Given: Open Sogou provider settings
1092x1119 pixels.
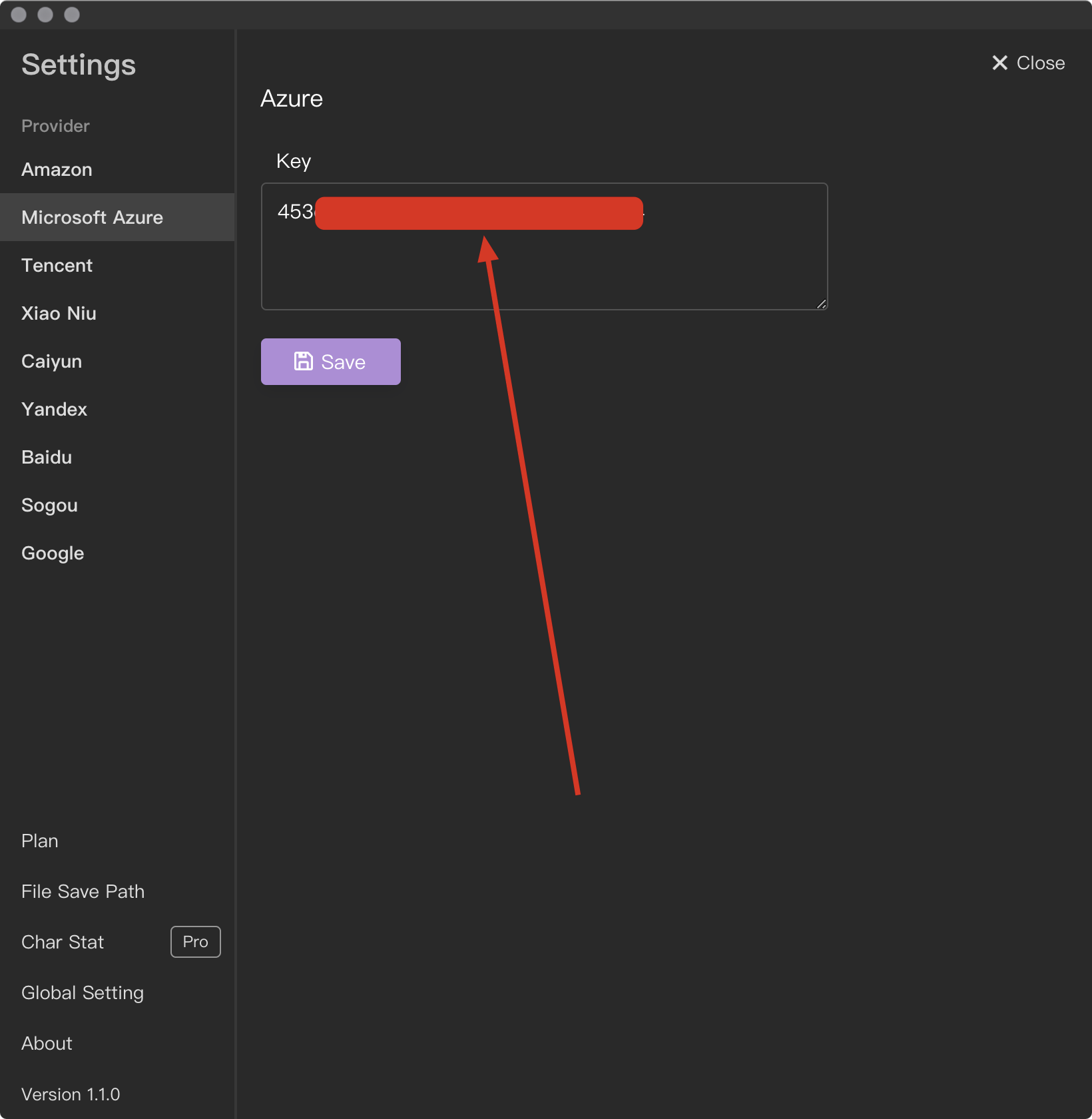Looking at the screenshot, I should coord(49,505).
